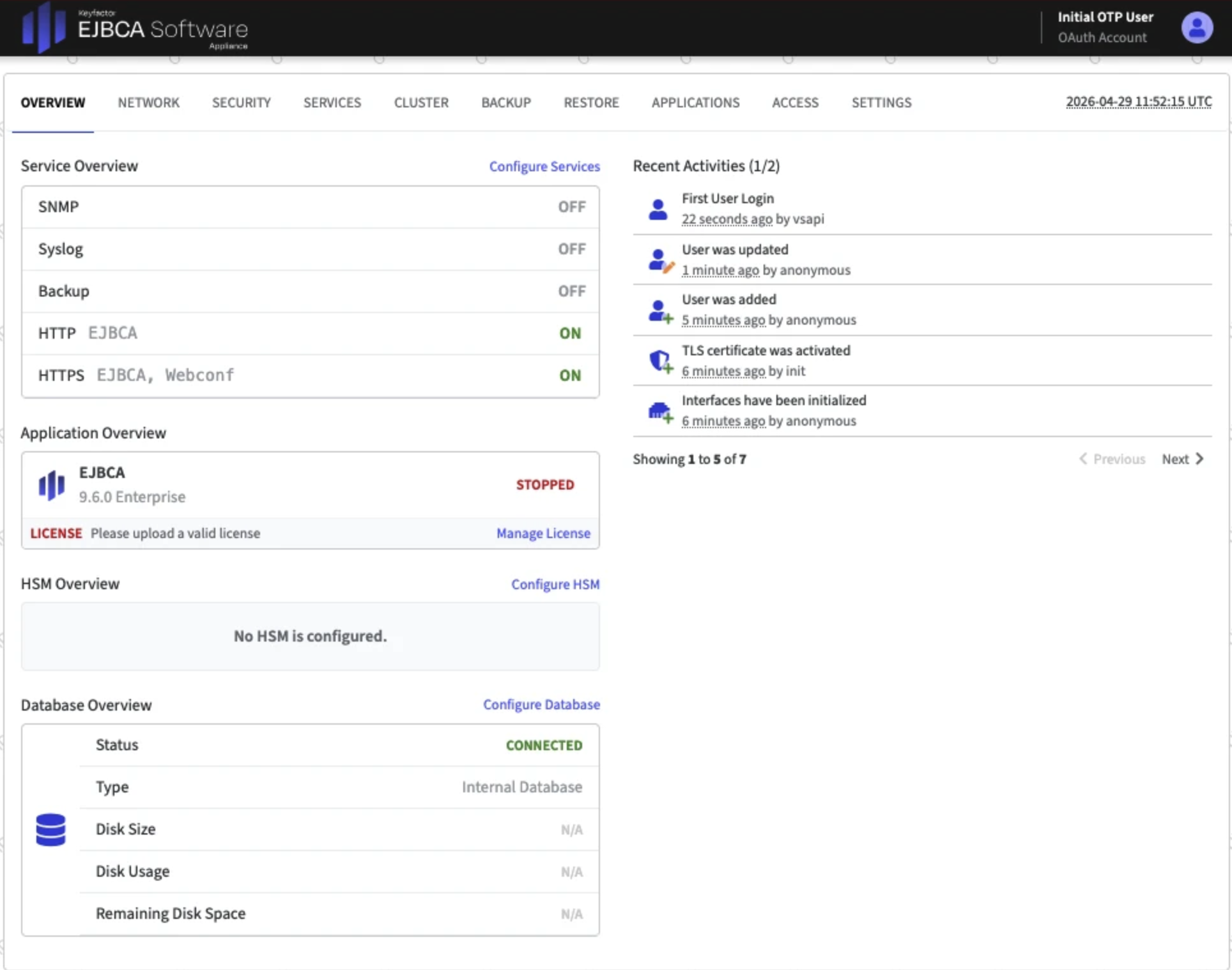Click the Configure Services link
Viewport: 1232px width, 970px height.
pos(544,166)
